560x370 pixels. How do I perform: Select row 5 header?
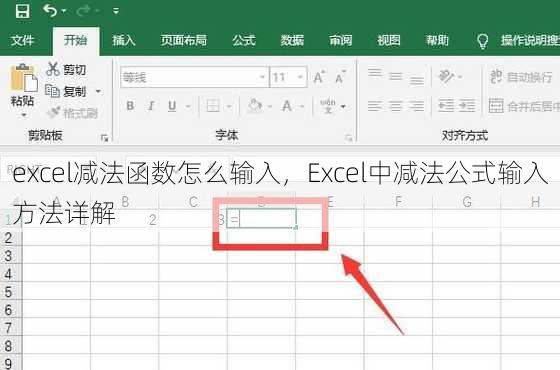pyautogui.click(x=10, y=291)
